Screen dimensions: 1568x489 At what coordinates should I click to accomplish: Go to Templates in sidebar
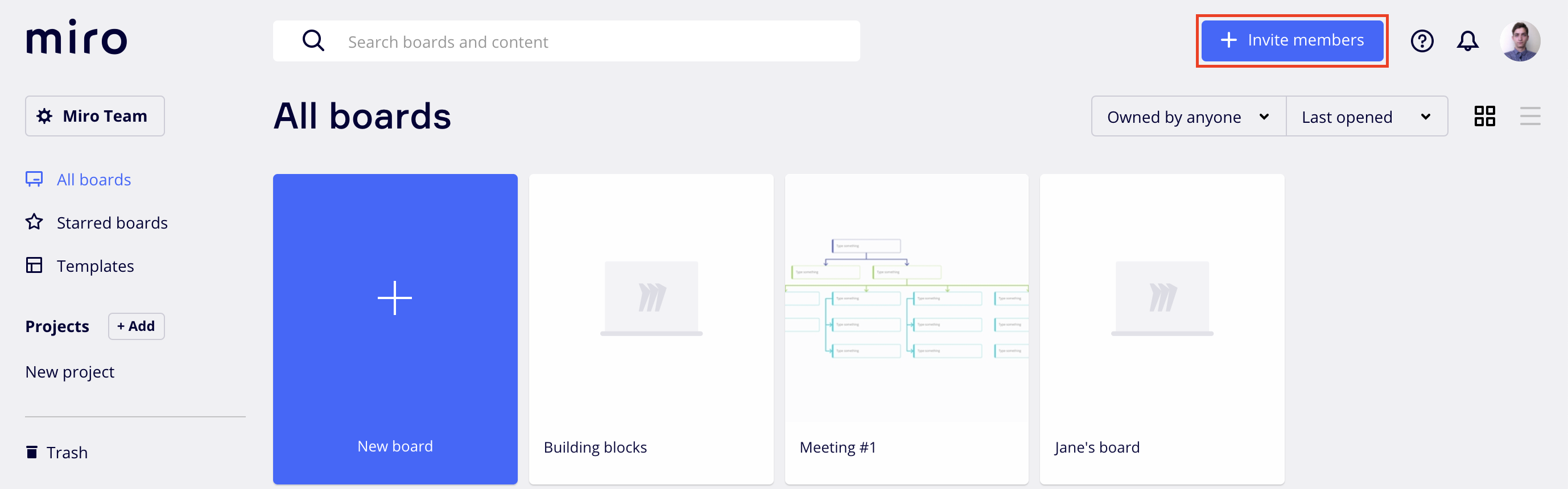[95, 267]
